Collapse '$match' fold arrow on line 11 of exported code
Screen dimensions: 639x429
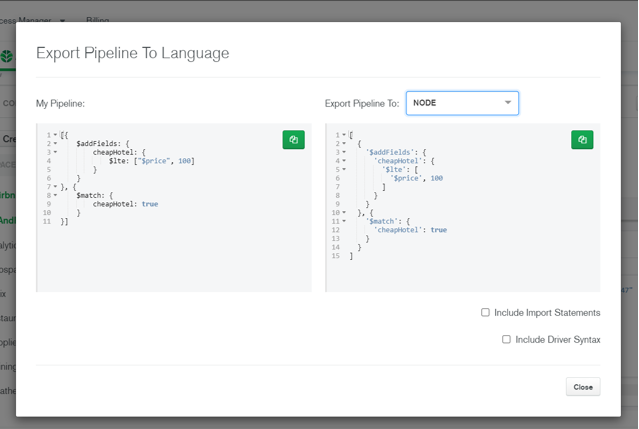[x=344, y=221]
